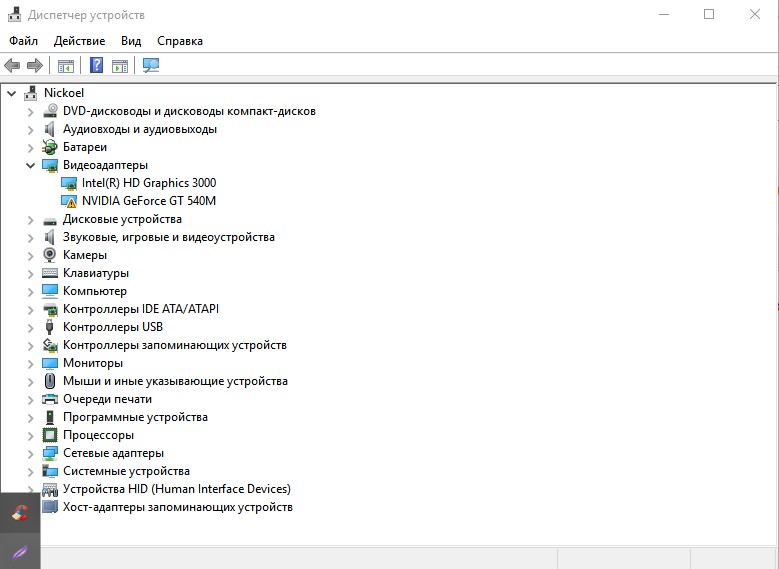
Task: Click the disk drive icon beside Дисковые устройства
Action: (x=50, y=221)
